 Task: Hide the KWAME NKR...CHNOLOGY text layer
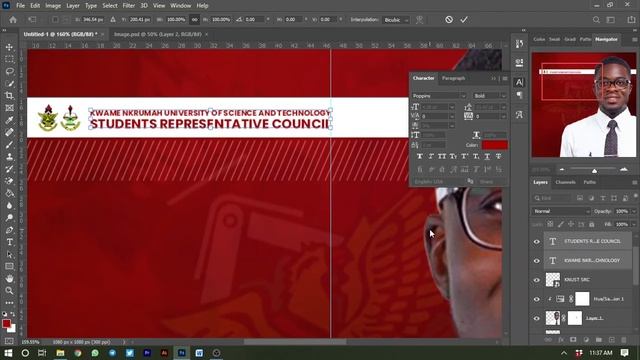coord(537,261)
